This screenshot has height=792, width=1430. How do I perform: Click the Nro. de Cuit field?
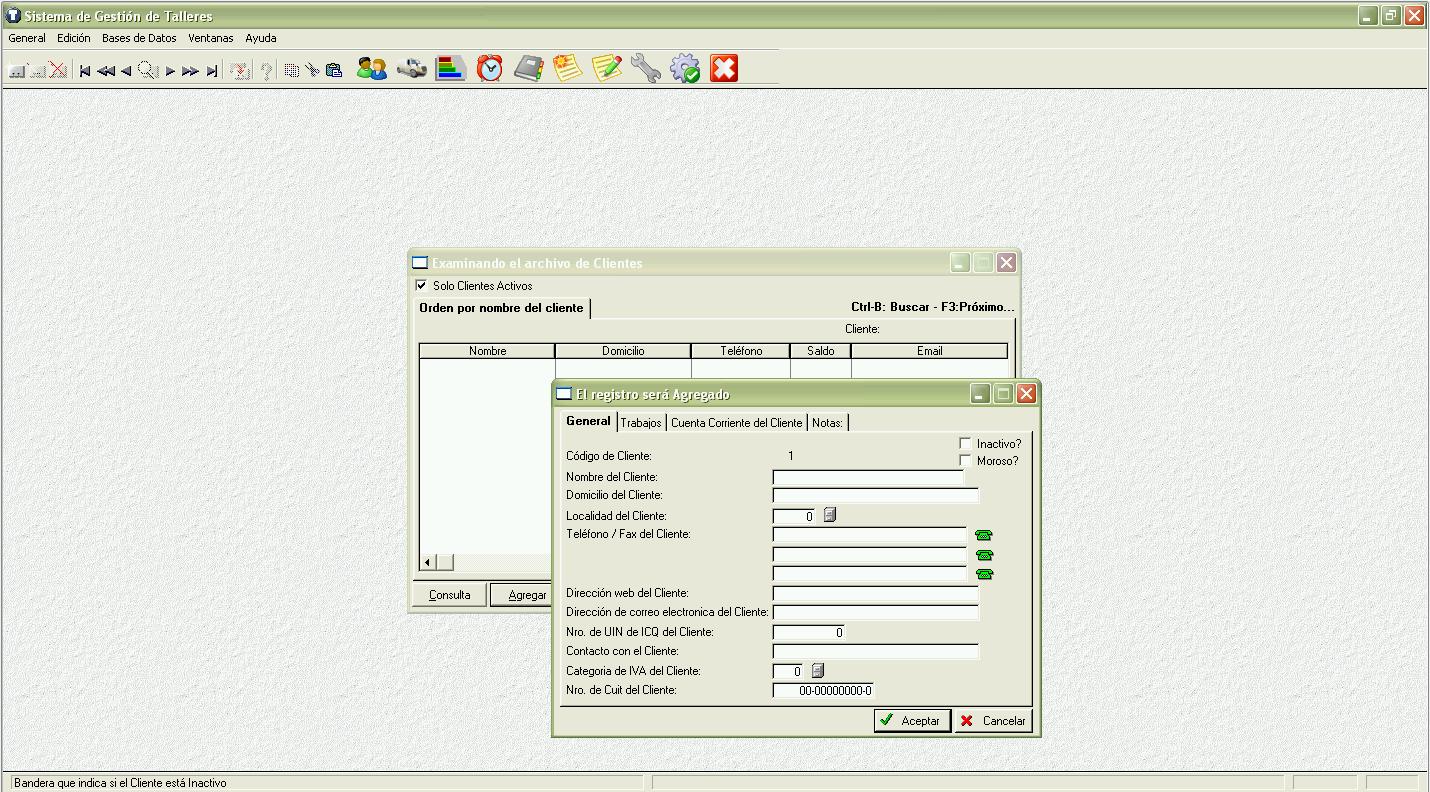pyautogui.click(x=823, y=690)
